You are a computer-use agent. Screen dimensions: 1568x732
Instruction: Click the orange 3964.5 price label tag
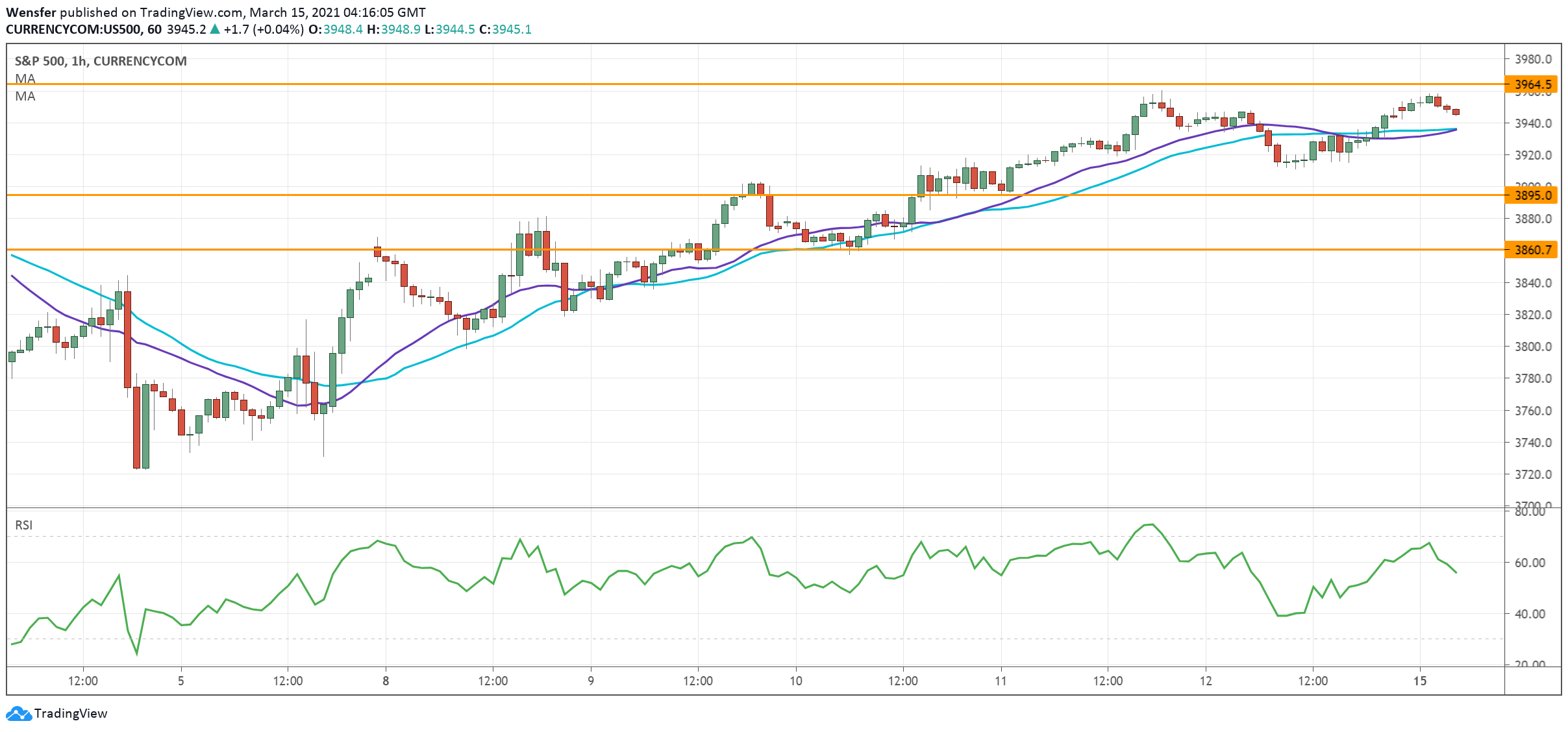(x=1532, y=84)
